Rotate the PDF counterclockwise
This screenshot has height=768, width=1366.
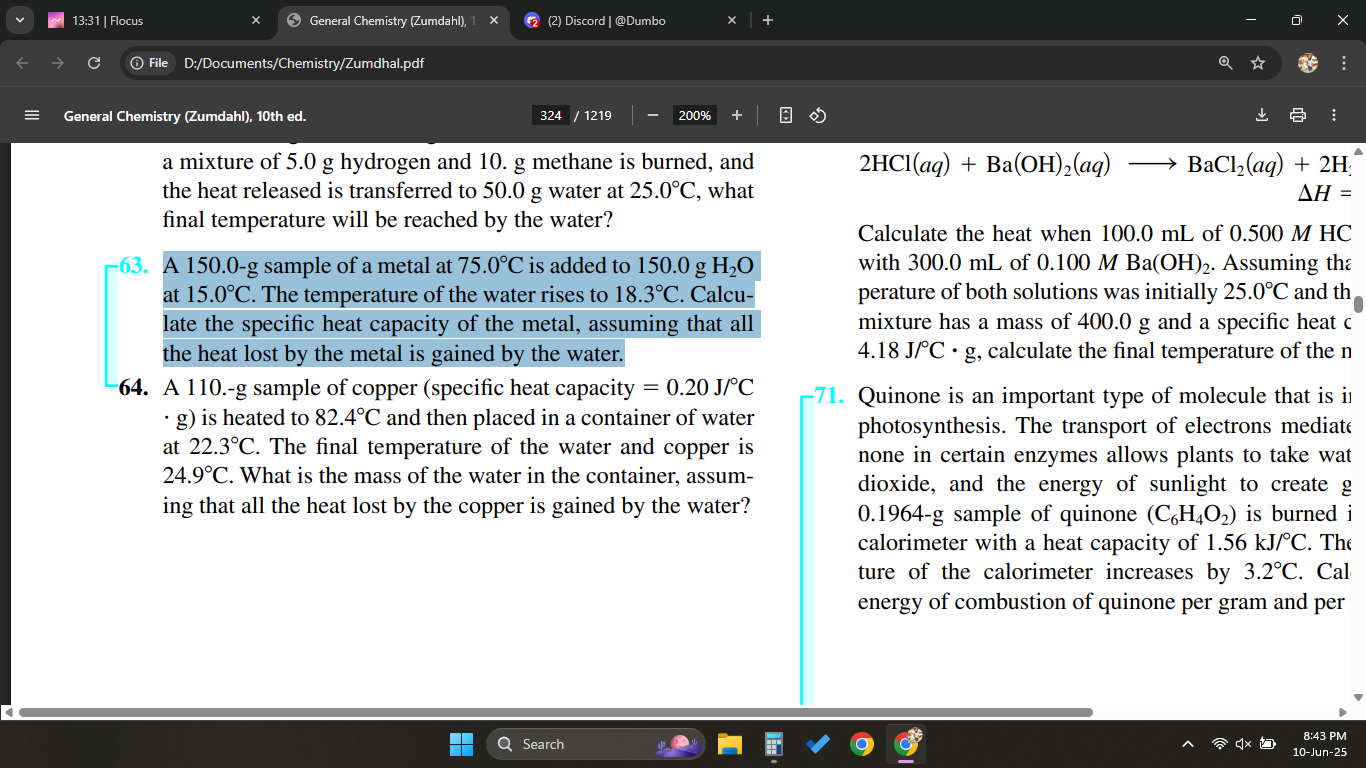(817, 115)
